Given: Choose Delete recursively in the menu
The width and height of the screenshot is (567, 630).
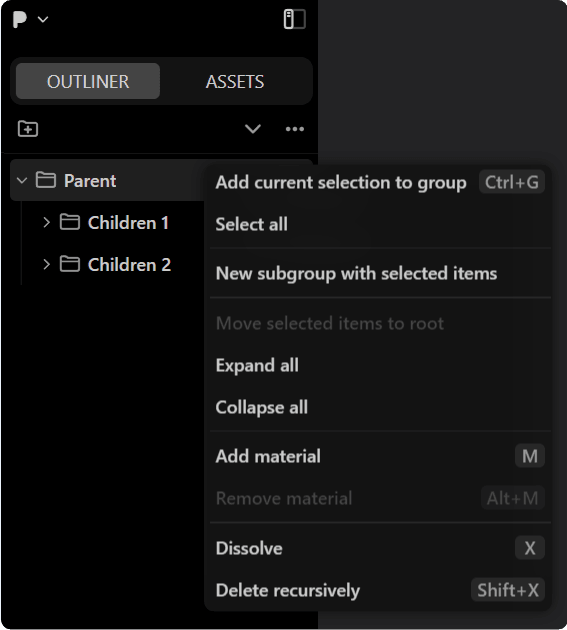Looking at the screenshot, I should coord(380,590).
